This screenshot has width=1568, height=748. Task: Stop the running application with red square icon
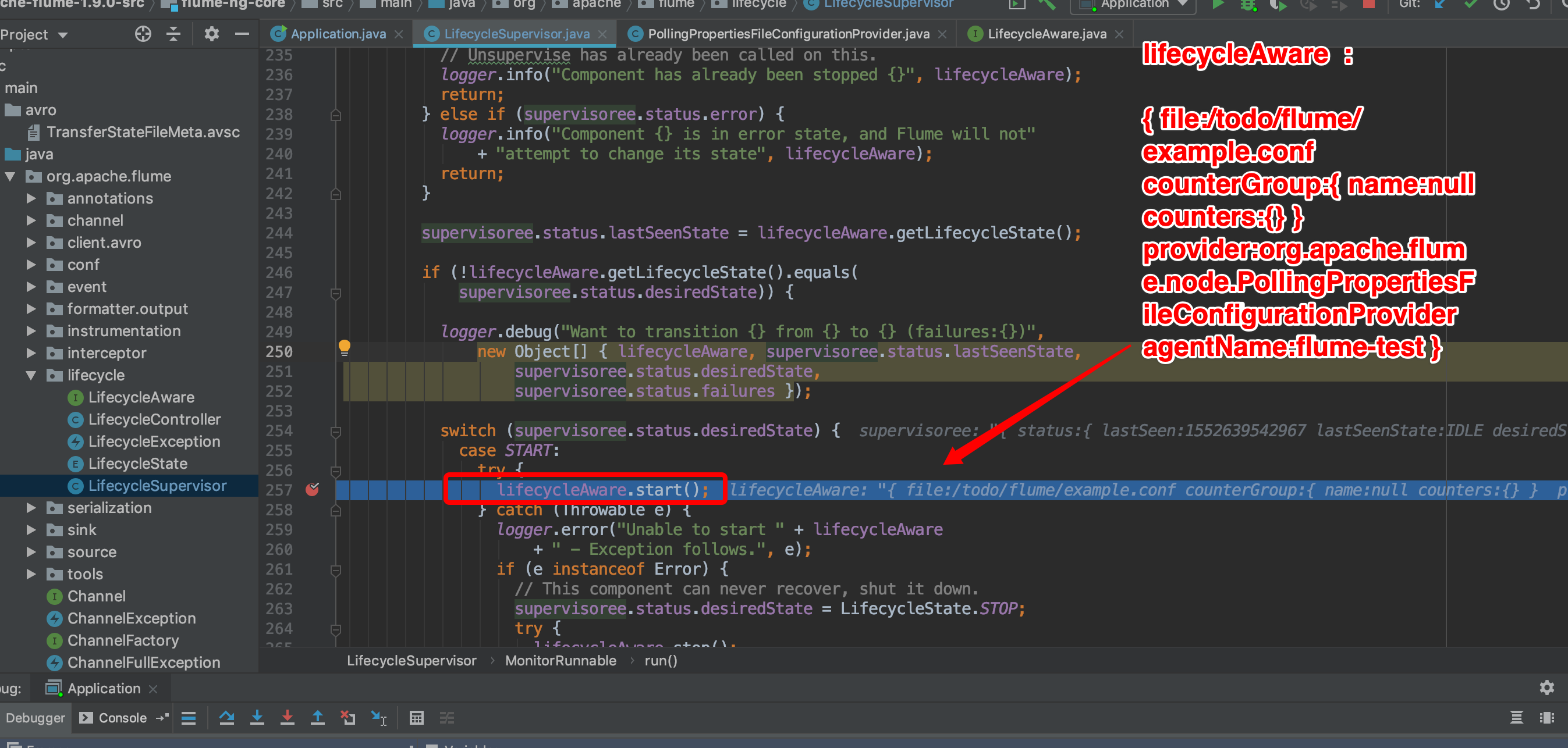[x=1371, y=5]
